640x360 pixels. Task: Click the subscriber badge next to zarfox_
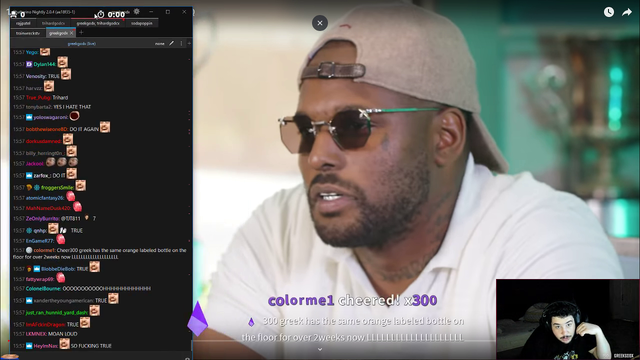pyautogui.click(x=29, y=176)
